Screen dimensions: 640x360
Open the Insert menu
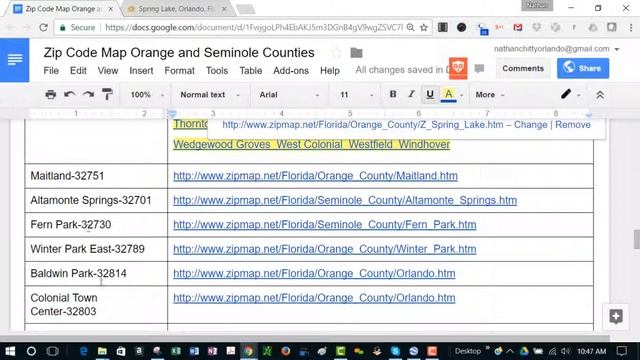pyautogui.click(x=141, y=71)
